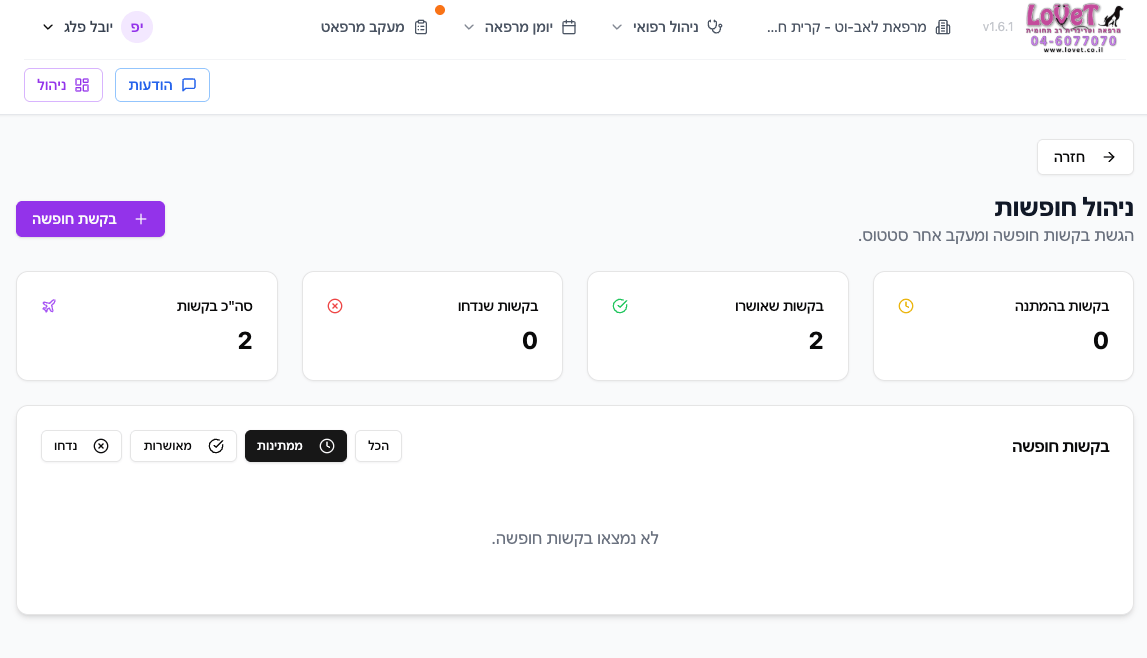Click the בקשת חופשה new request button
The image size is (1147, 658).
[x=90, y=219]
